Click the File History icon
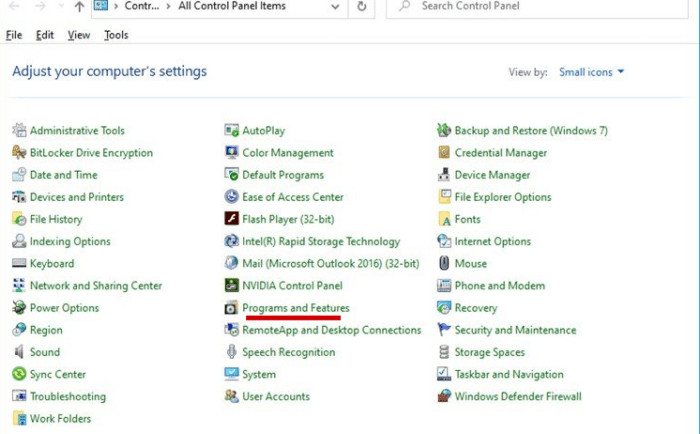Image resolution: width=700 pixels, height=434 pixels. point(19,219)
